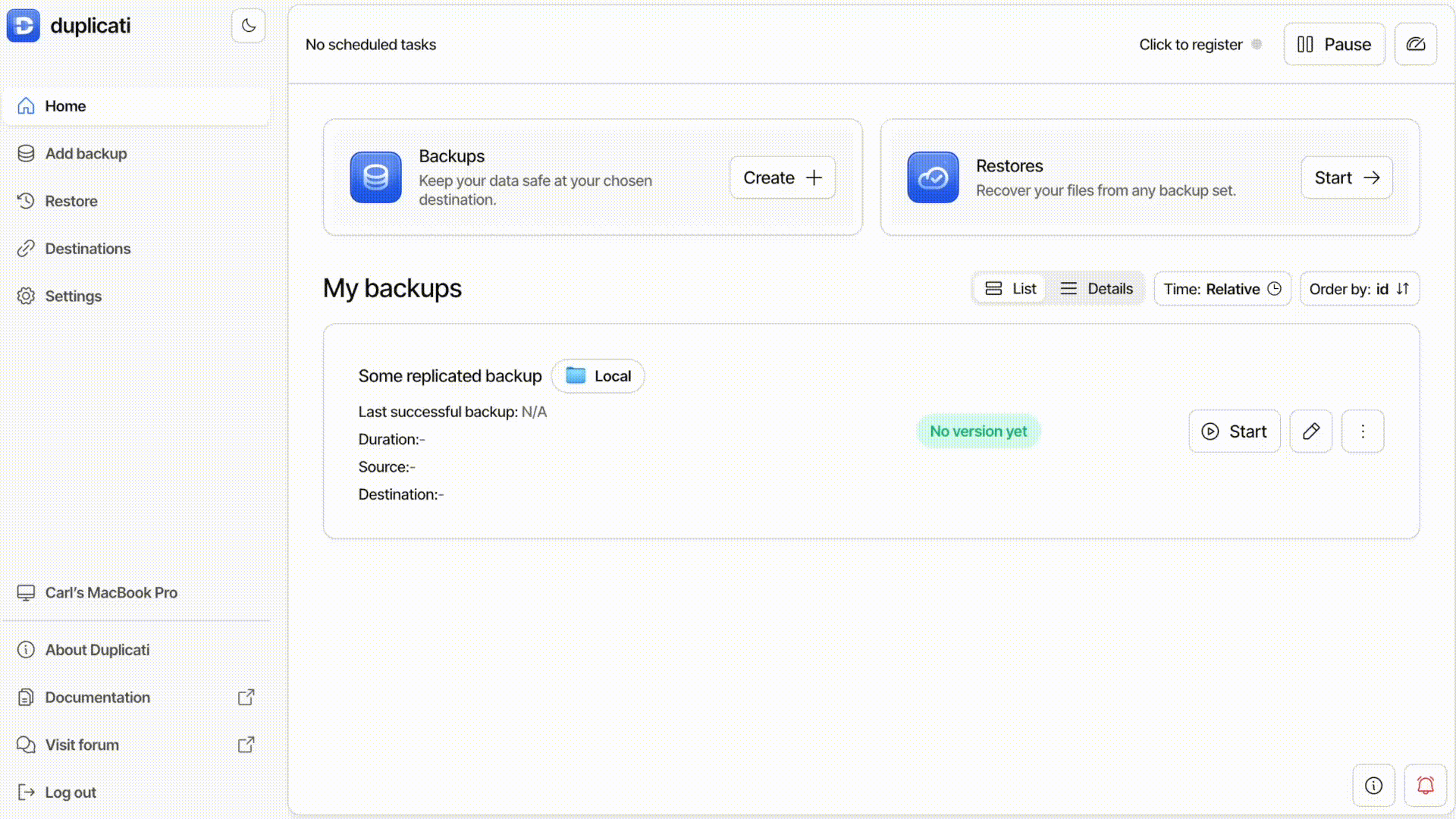1456x819 pixels.
Task: Open the info button at bottom right
Action: pyautogui.click(x=1374, y=786)
